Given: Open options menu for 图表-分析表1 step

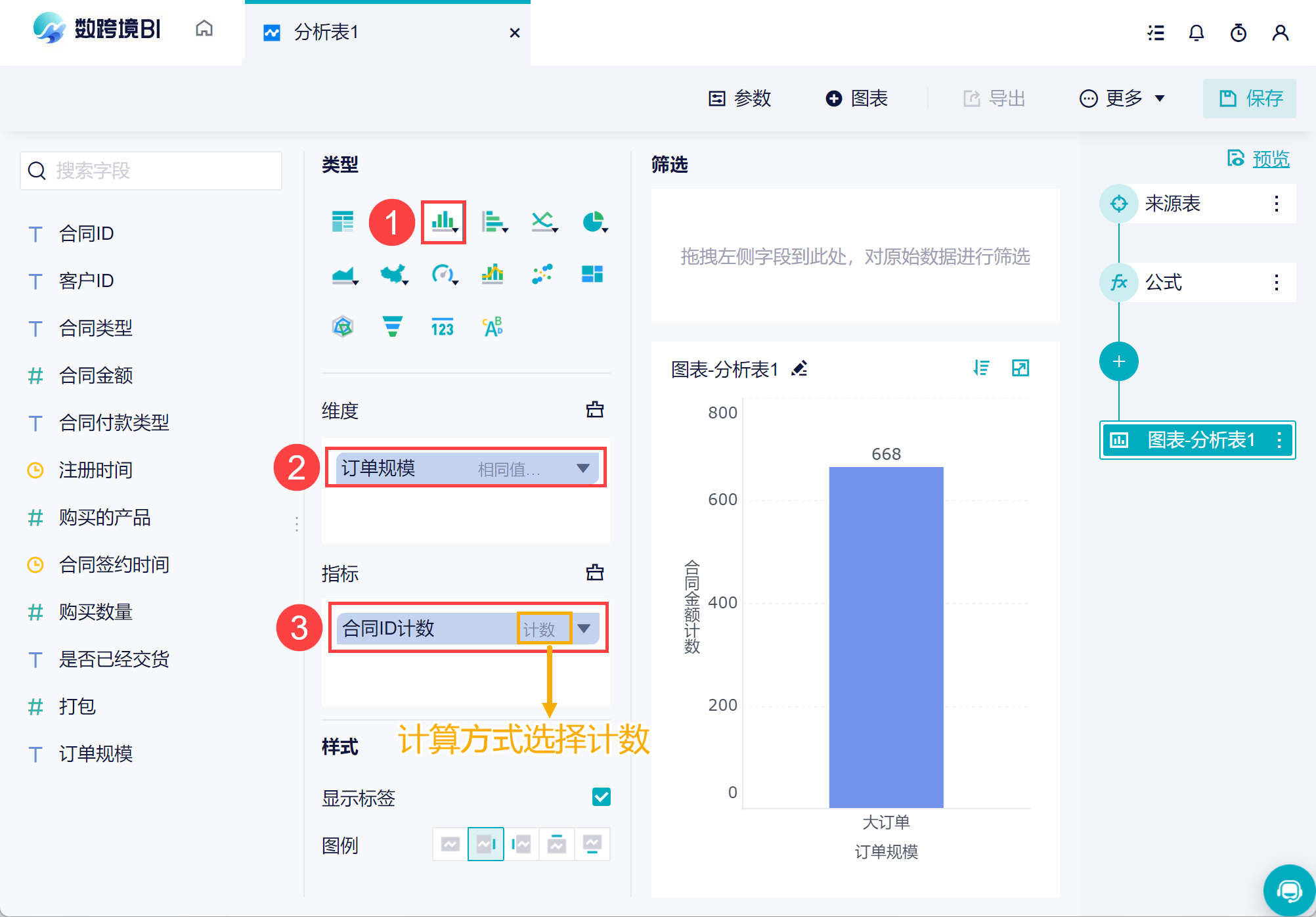Looking at the screenshot, I should click(1279, 440).
